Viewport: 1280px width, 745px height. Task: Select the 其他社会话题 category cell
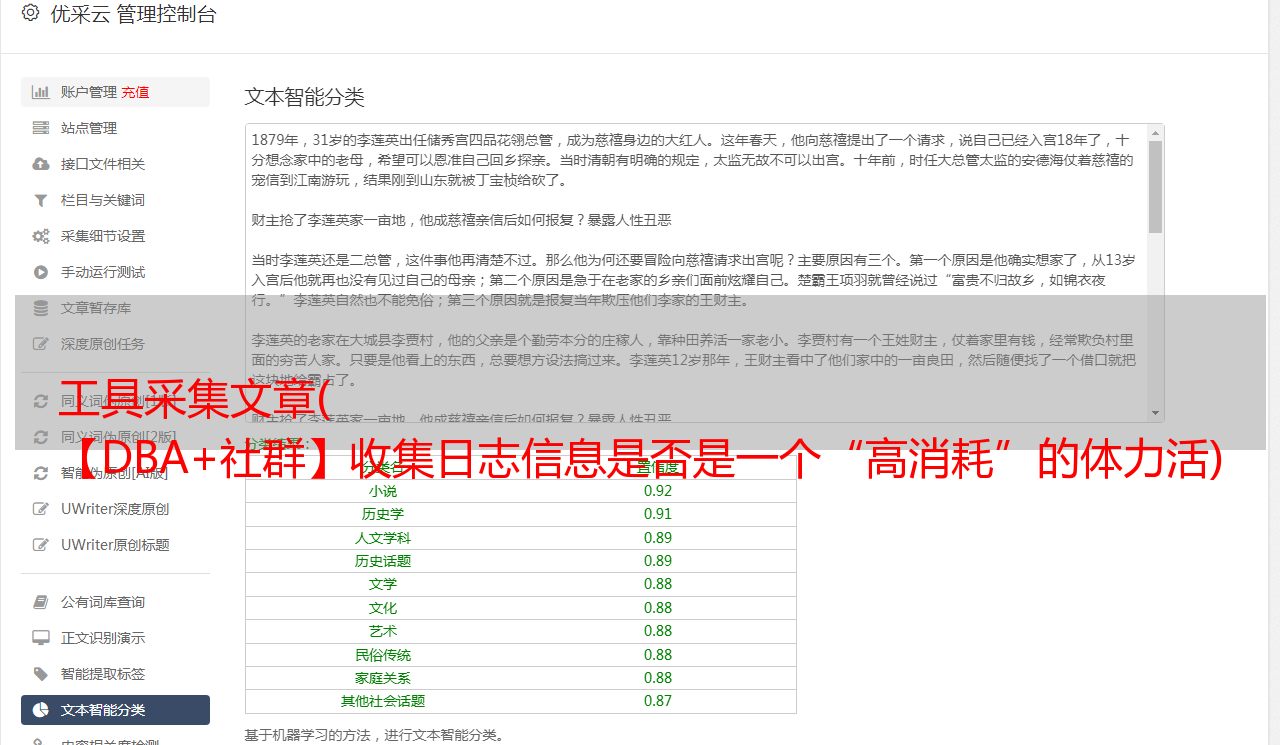pos(383,701)
